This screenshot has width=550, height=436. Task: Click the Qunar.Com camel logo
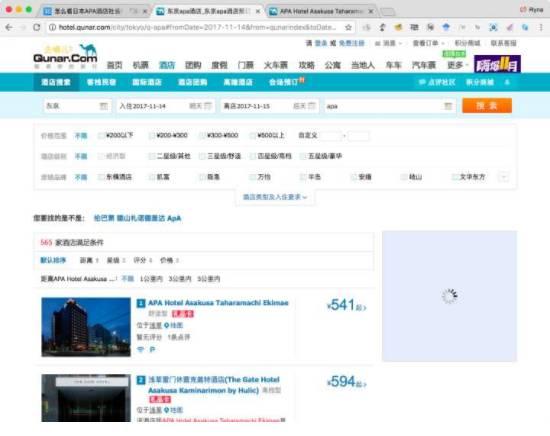pos(65,56)
